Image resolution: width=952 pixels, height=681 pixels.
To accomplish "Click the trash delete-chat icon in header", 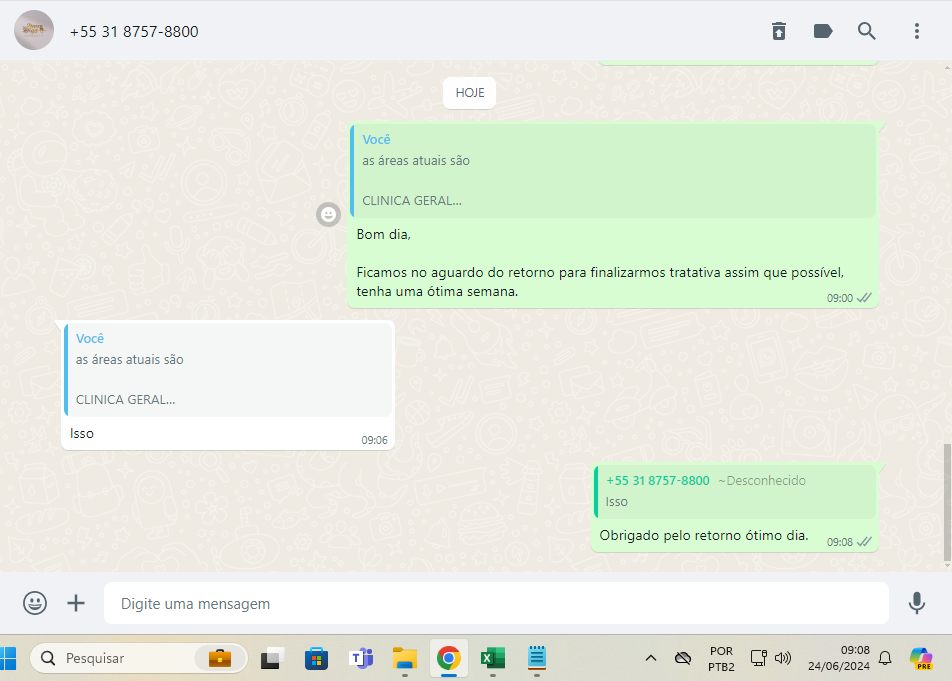I will point(779,31).
